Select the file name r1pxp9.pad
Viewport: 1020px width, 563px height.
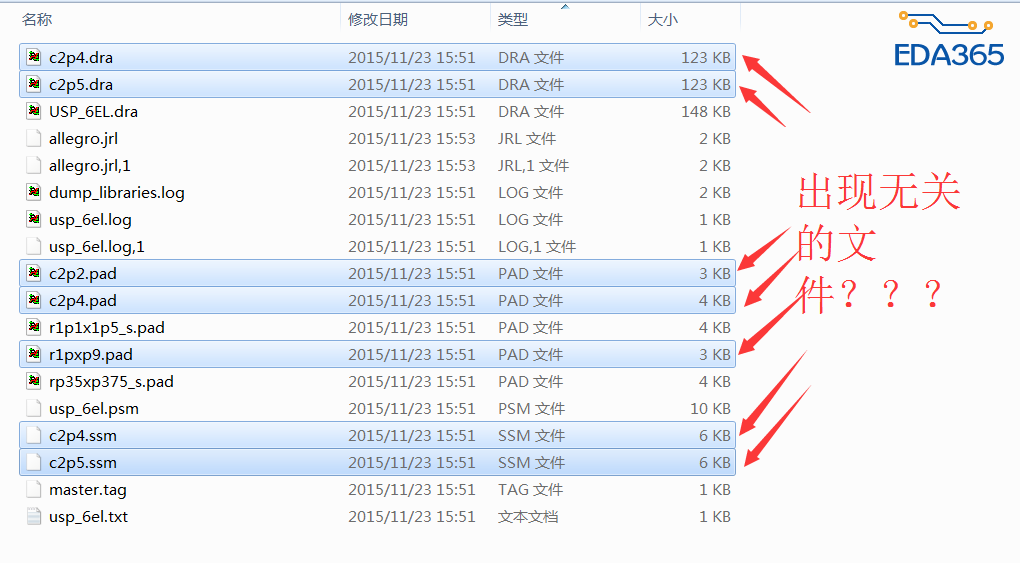[90, 355]
